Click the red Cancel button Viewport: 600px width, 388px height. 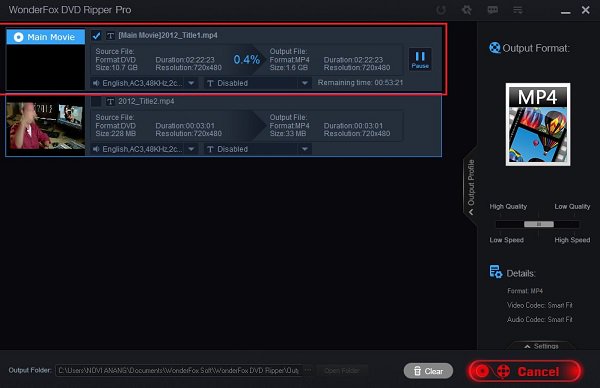[525, 371]
